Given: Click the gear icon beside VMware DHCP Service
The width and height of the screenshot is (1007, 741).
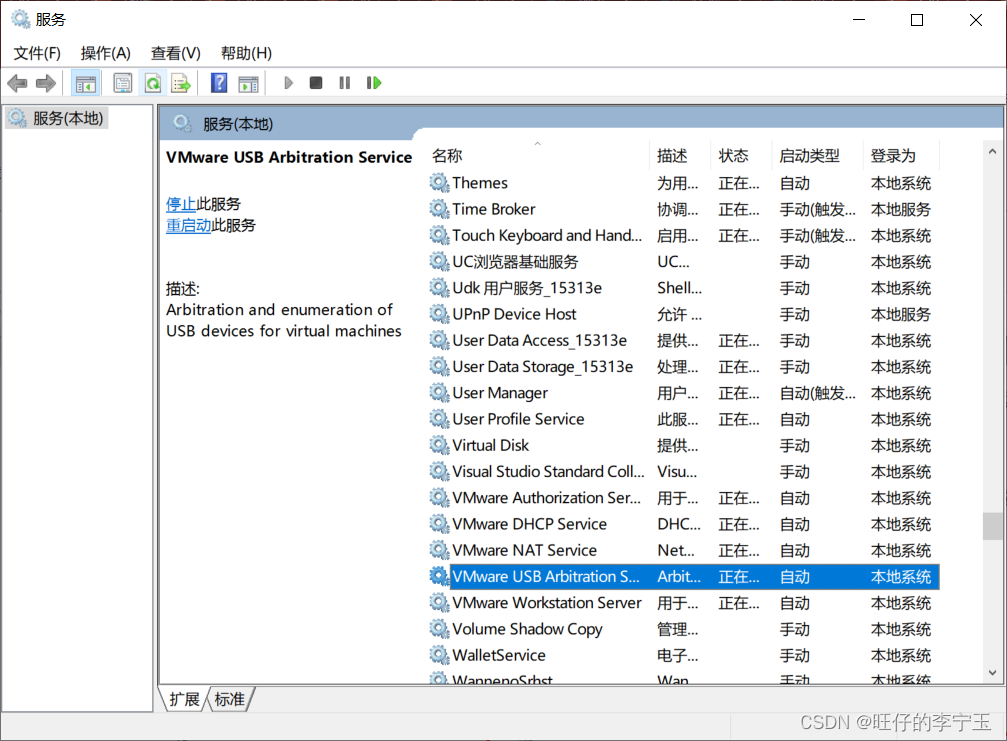Looking at the screenshot, I should [439, 524].
